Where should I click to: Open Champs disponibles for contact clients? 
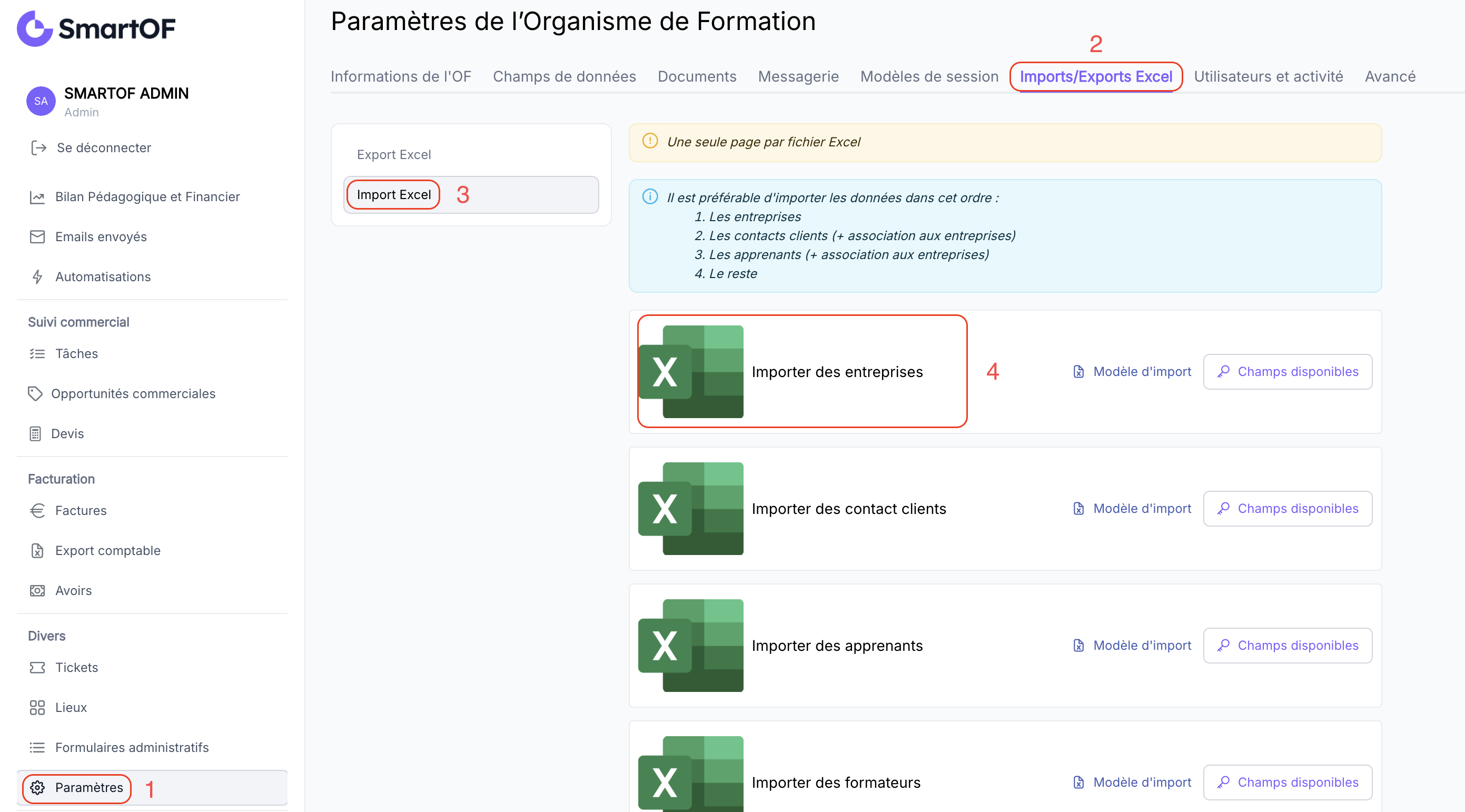[x=1287, y=508]
